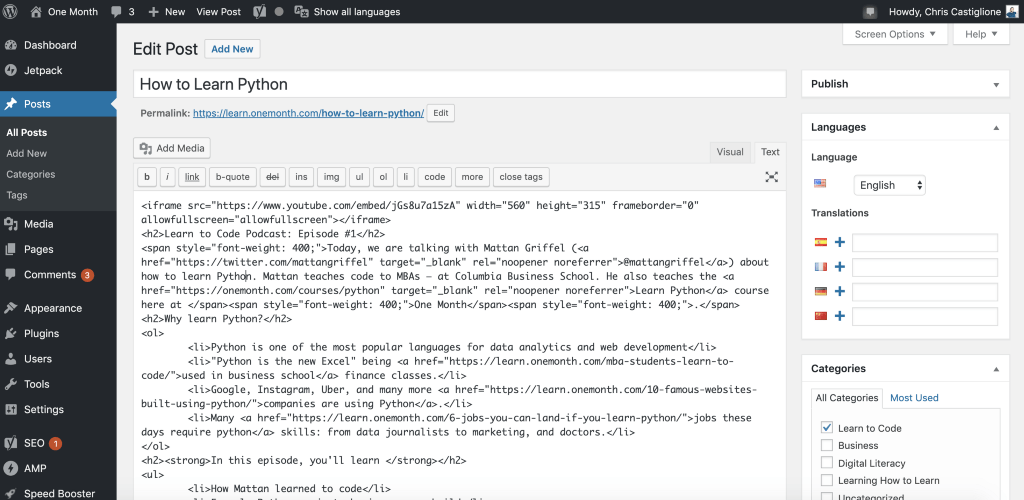Expand the Publish box
1024x500 pixels.
[996, 84]
